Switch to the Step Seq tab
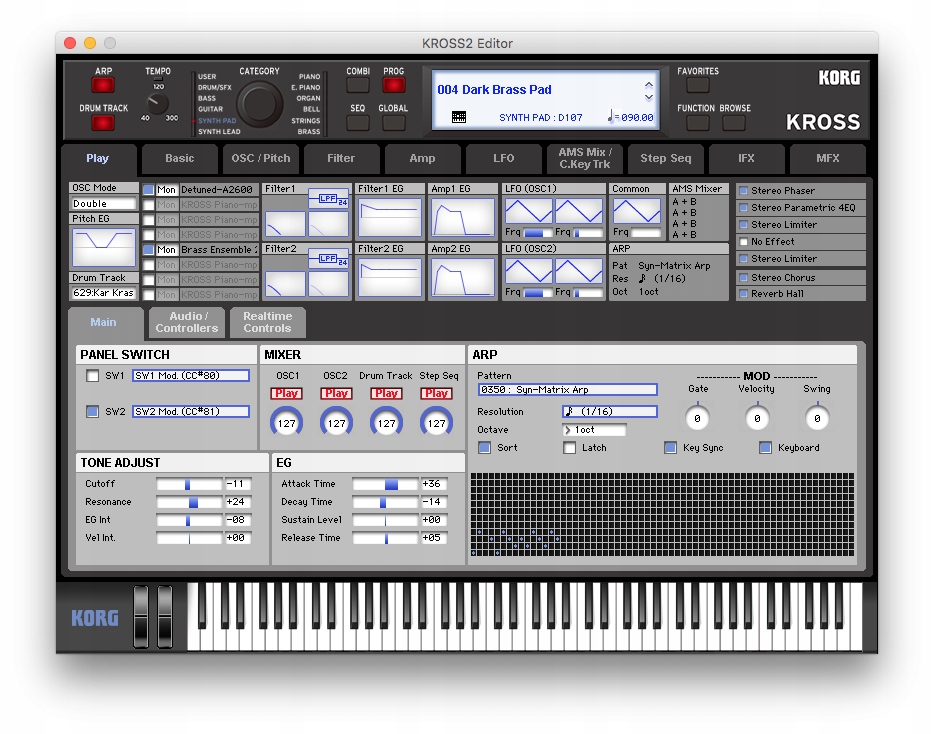Viewport: 934px width, 734px height. pos(665,158)
